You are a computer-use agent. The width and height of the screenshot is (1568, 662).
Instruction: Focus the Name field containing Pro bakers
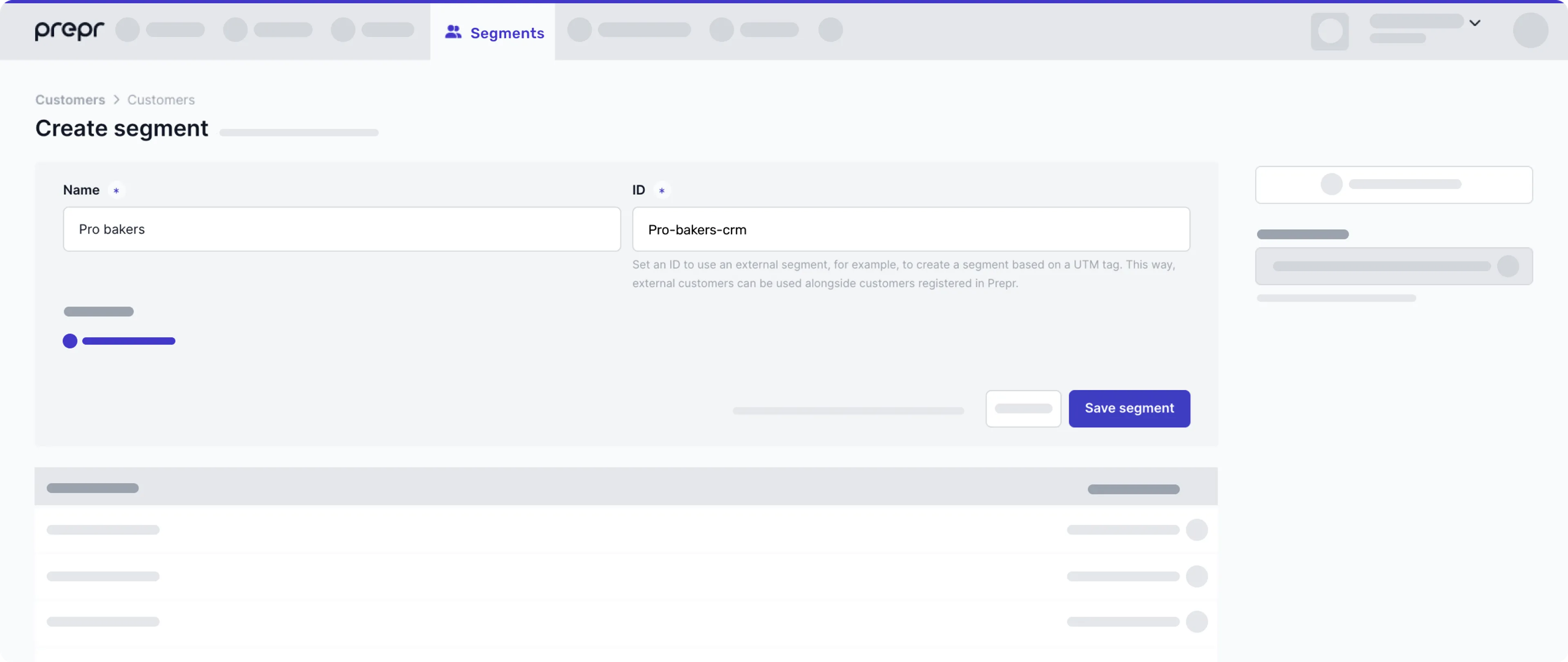(x=341, y=229)
